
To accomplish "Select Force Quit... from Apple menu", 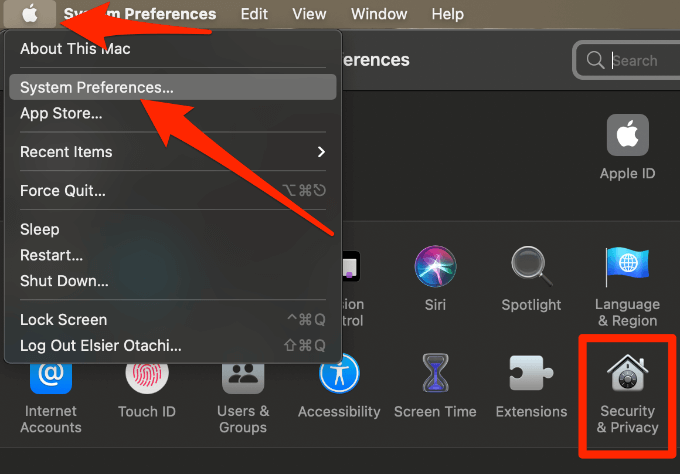I will pos(173,190).
